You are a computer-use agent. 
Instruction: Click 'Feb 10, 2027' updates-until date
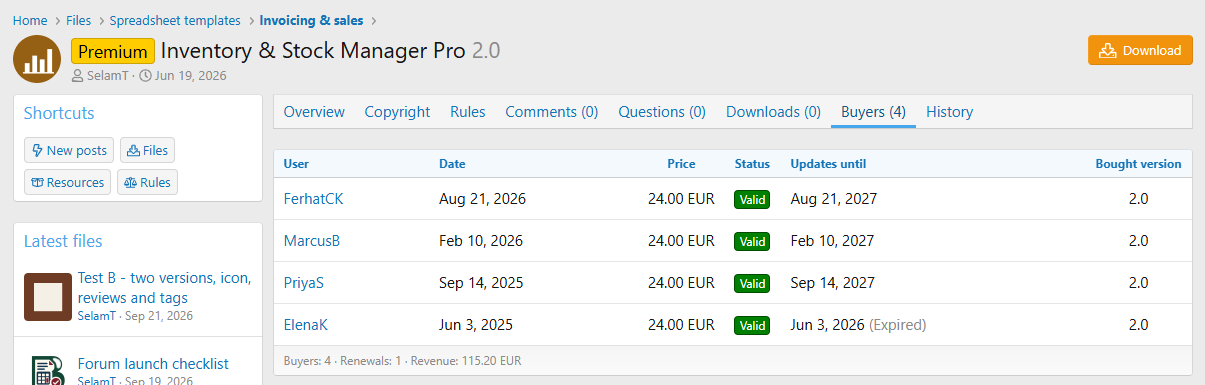click(x=832, y=241)
